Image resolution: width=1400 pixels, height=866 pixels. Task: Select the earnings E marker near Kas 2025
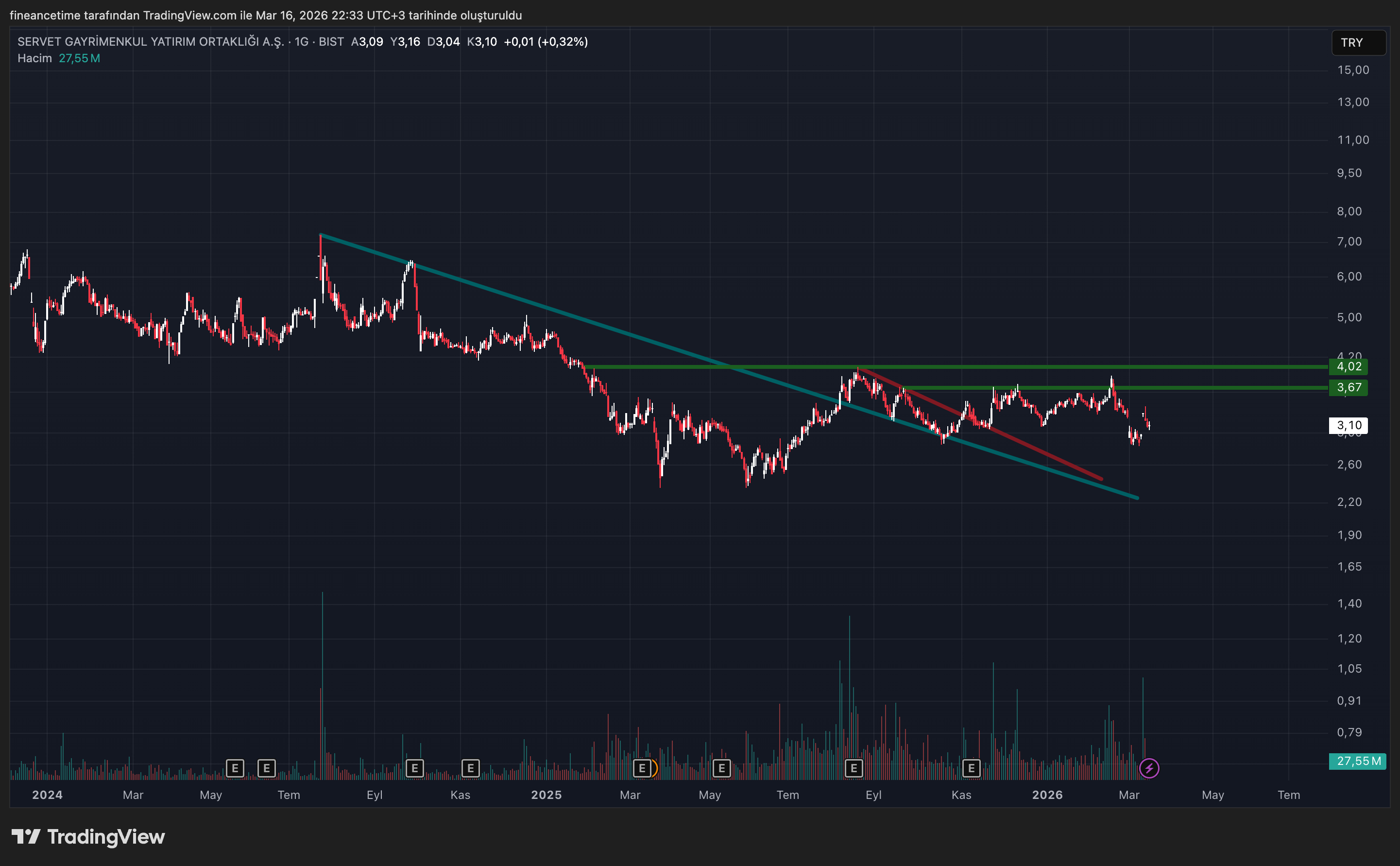click(x=971, y=768)
